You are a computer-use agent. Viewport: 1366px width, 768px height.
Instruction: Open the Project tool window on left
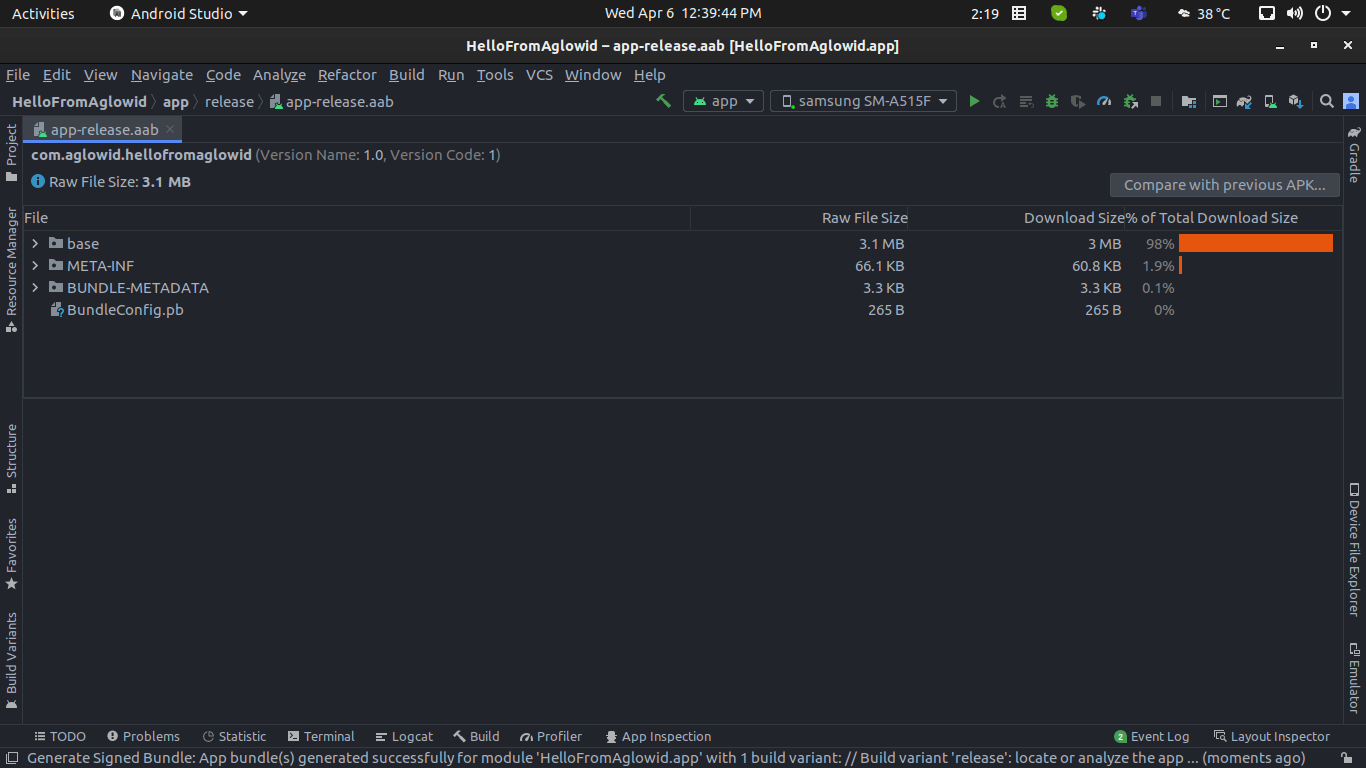tap(11, 153)
